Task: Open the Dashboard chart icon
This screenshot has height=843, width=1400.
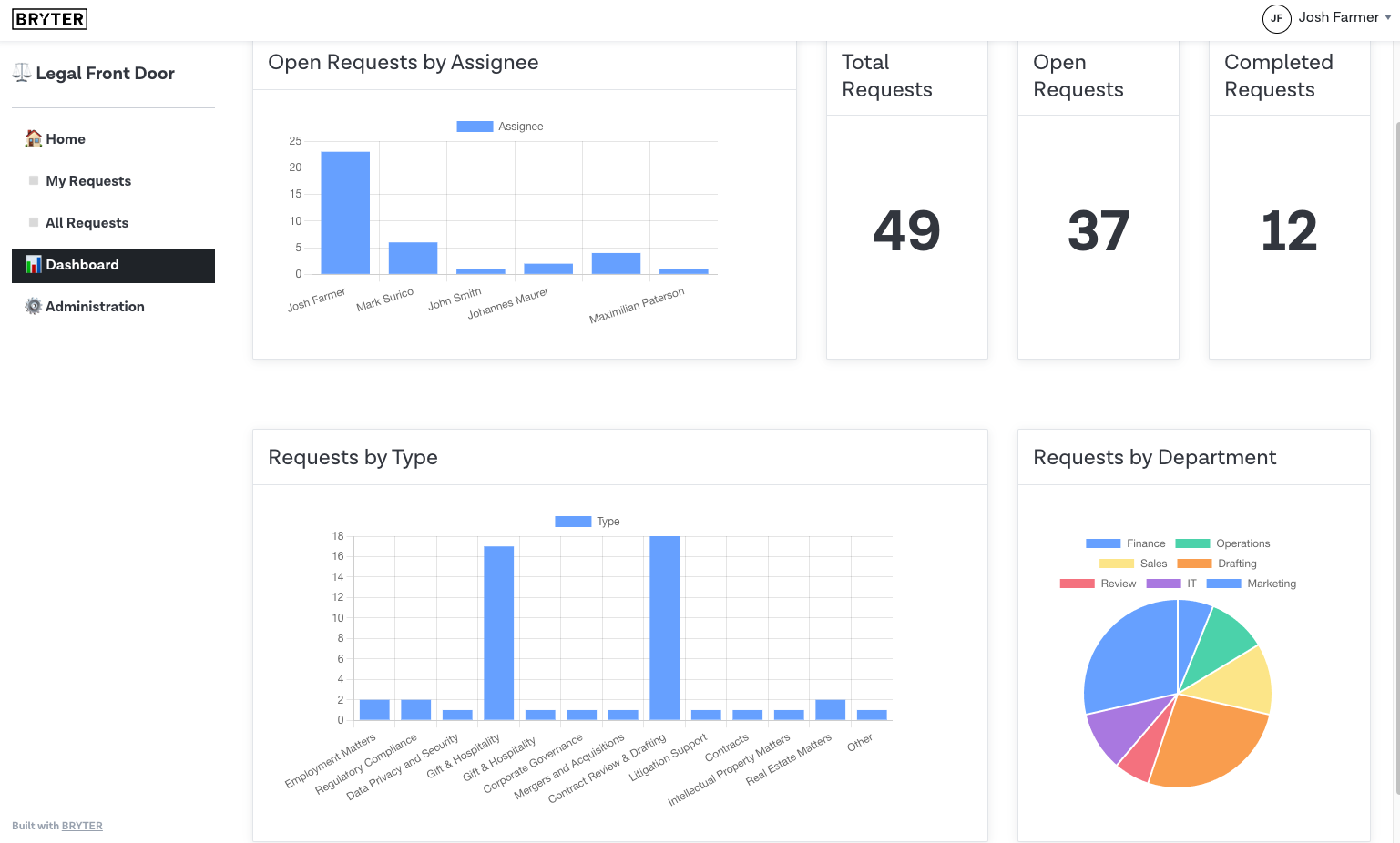Action: point(32,265)
